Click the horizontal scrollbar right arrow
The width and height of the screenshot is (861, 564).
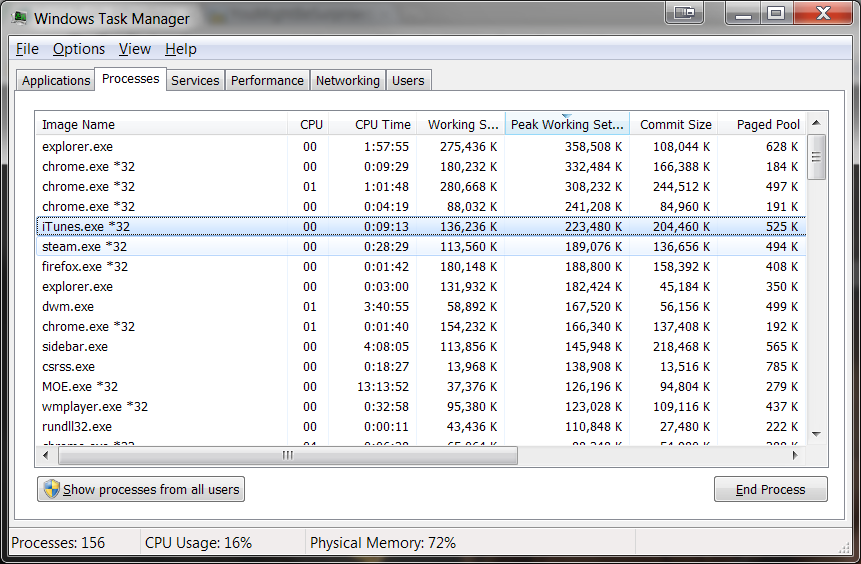tap(795, 455)
